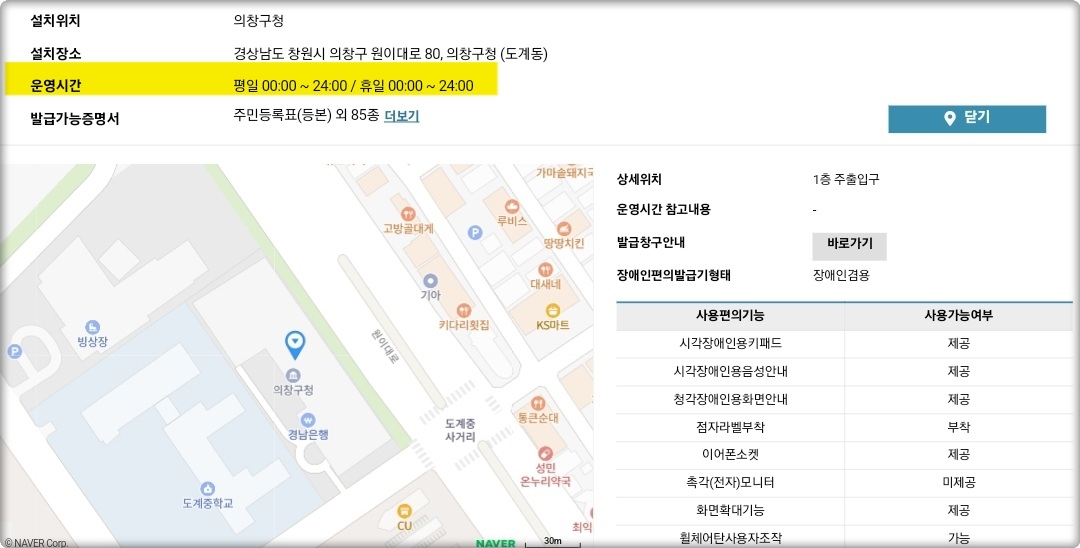The width and height of the screenshot is (1080, 548).
Task: Click the KS마트 shop icon
Action: pos(552,310)
